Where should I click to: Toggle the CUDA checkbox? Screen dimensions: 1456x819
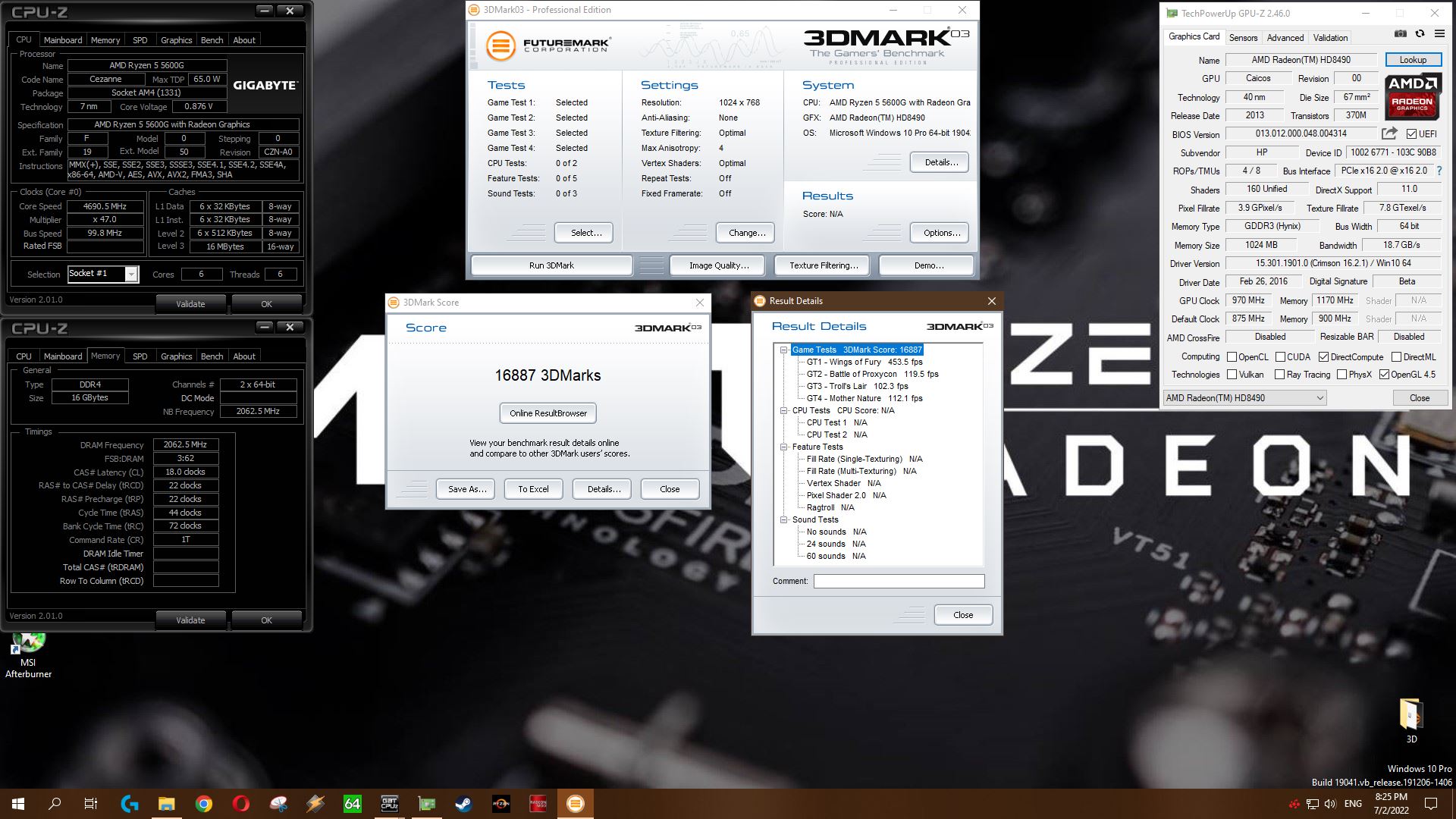click(1280, 357)
